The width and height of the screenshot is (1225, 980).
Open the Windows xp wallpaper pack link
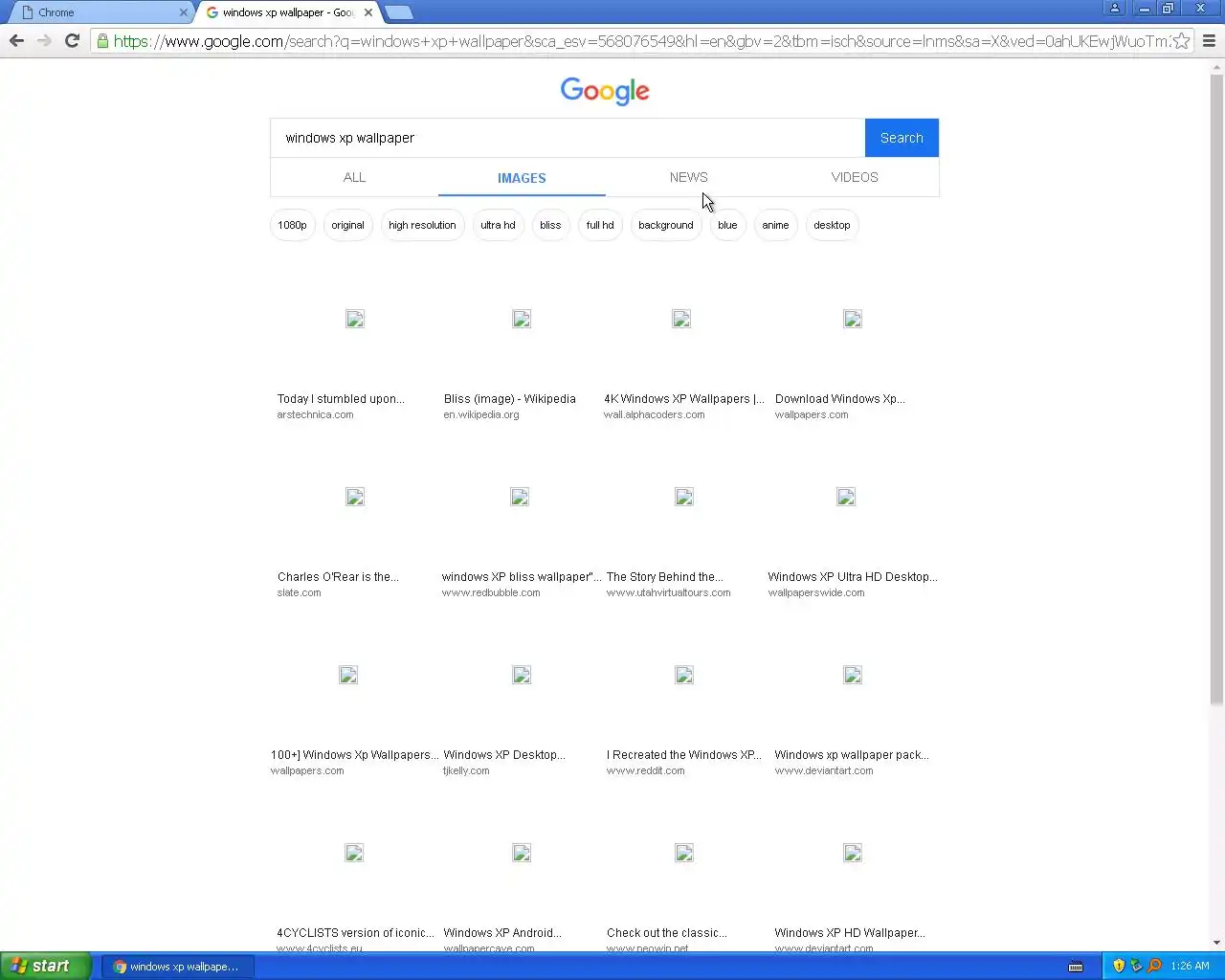(x=851, y=755)
